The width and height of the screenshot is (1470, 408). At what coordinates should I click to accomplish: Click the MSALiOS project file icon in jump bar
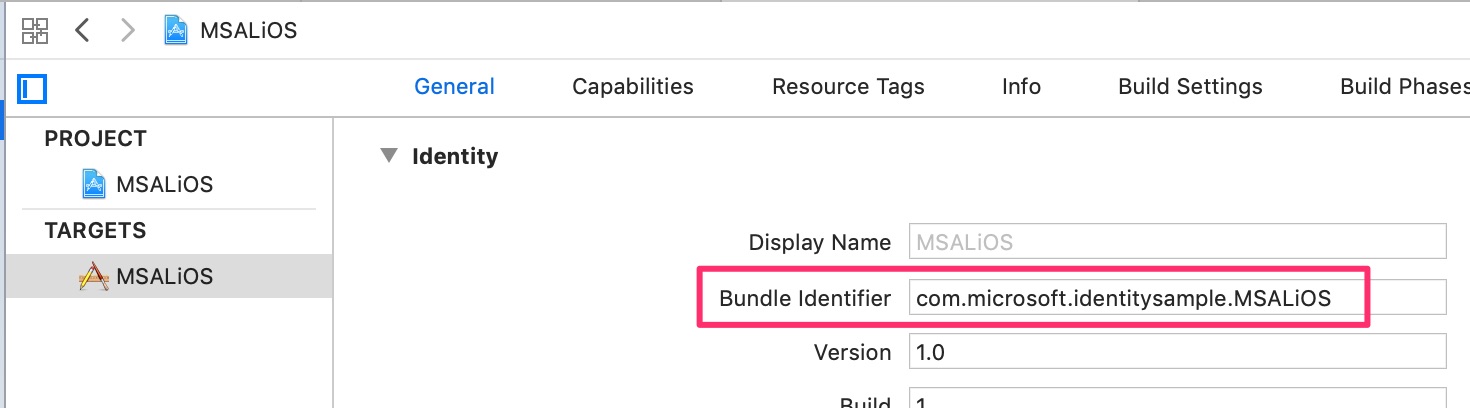tap(178, 30)
